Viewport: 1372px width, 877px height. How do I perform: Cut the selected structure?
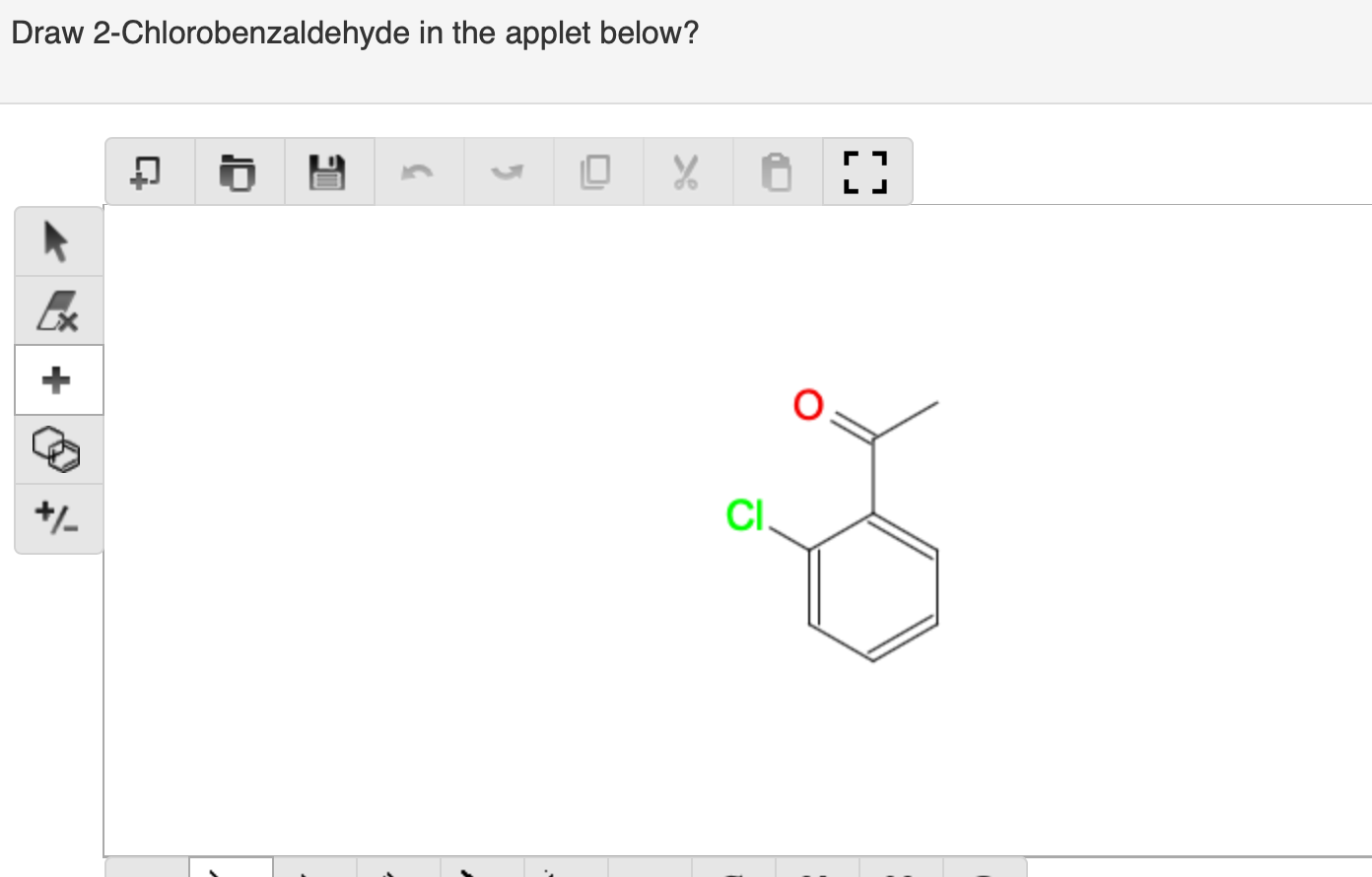[687, 170]
